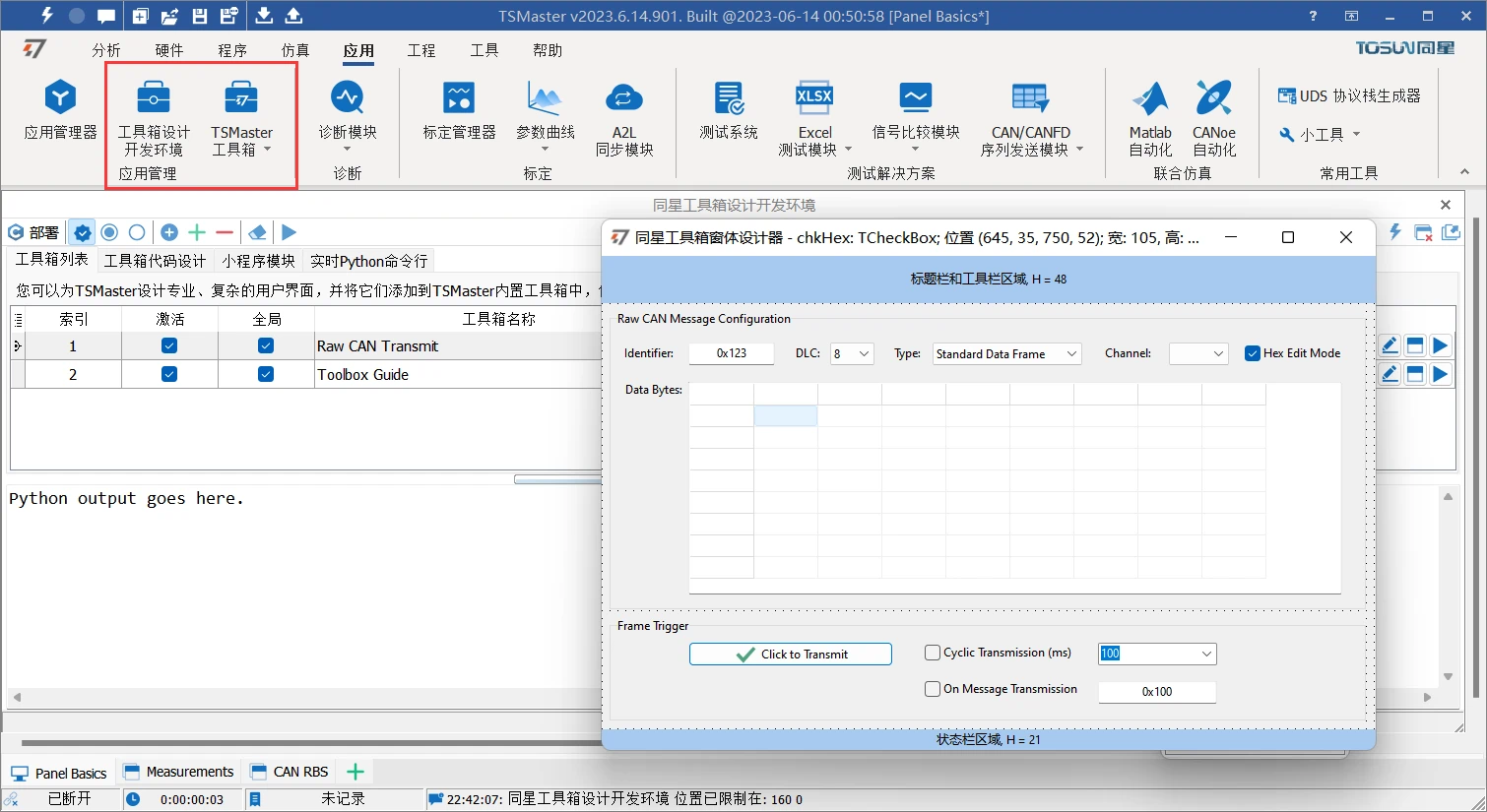Viewport: 1487px width, 812px height.
Task: Add new page with green plus
Action: click(x=356, y=772)
